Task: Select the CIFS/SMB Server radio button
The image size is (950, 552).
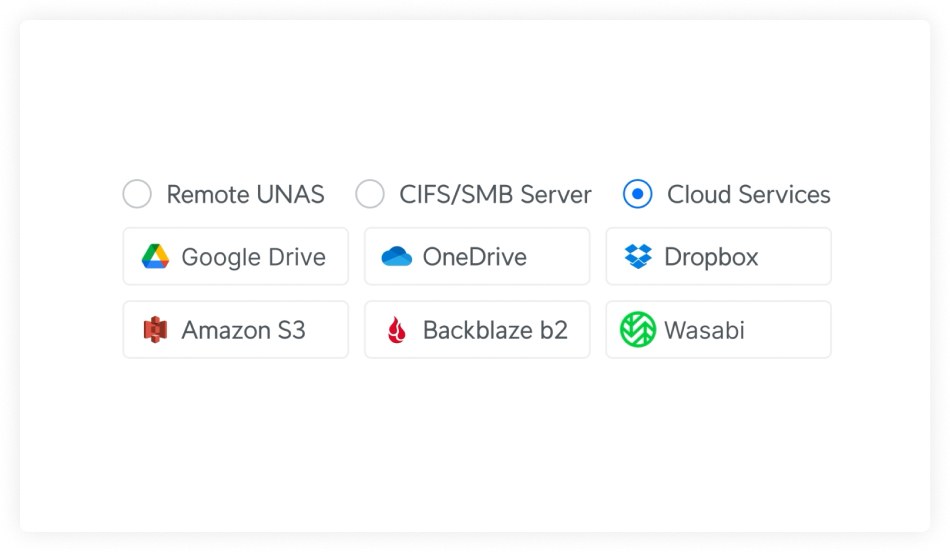Action: click(370, 194)
